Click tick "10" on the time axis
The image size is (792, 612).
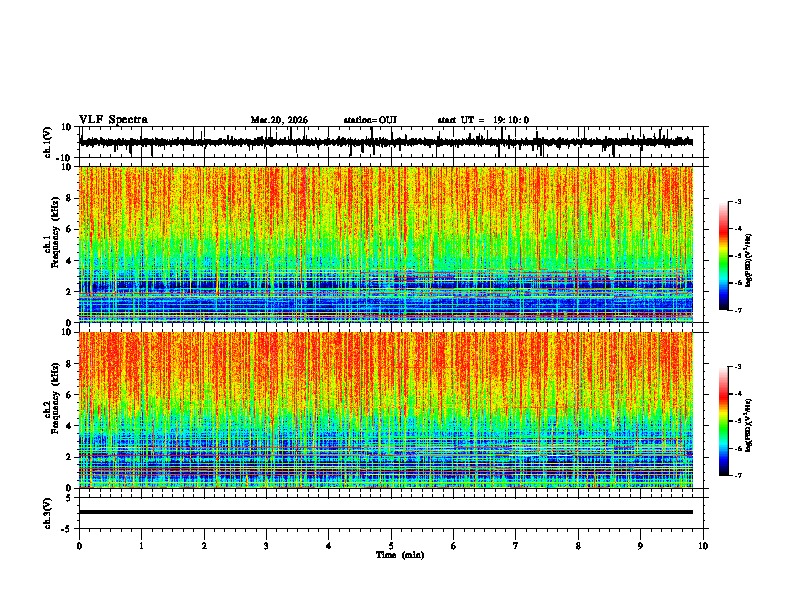703,545
